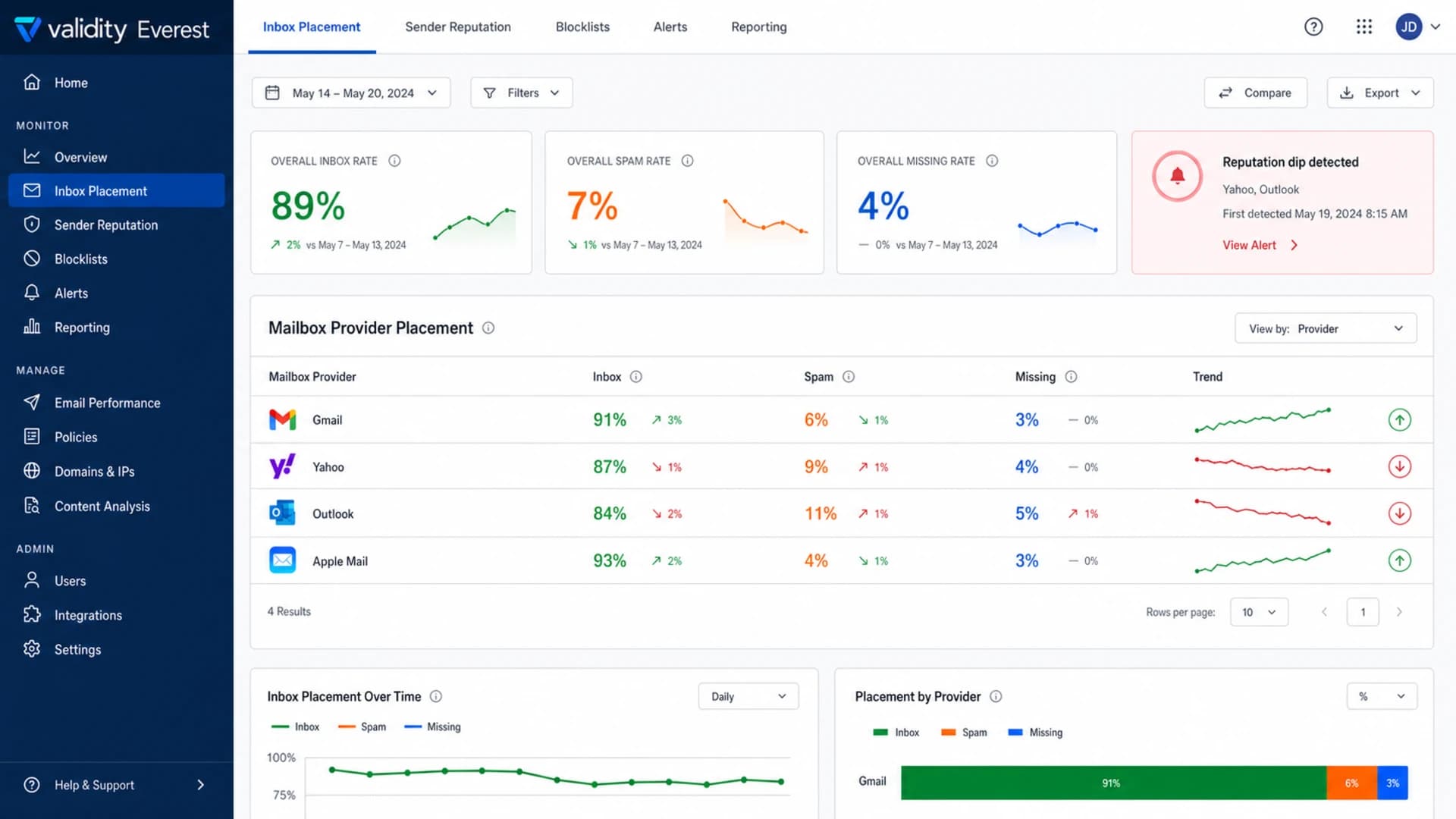Open Settings in the sidebar
The width and height of the screenshot is (1456, 819).
(117, 649)
